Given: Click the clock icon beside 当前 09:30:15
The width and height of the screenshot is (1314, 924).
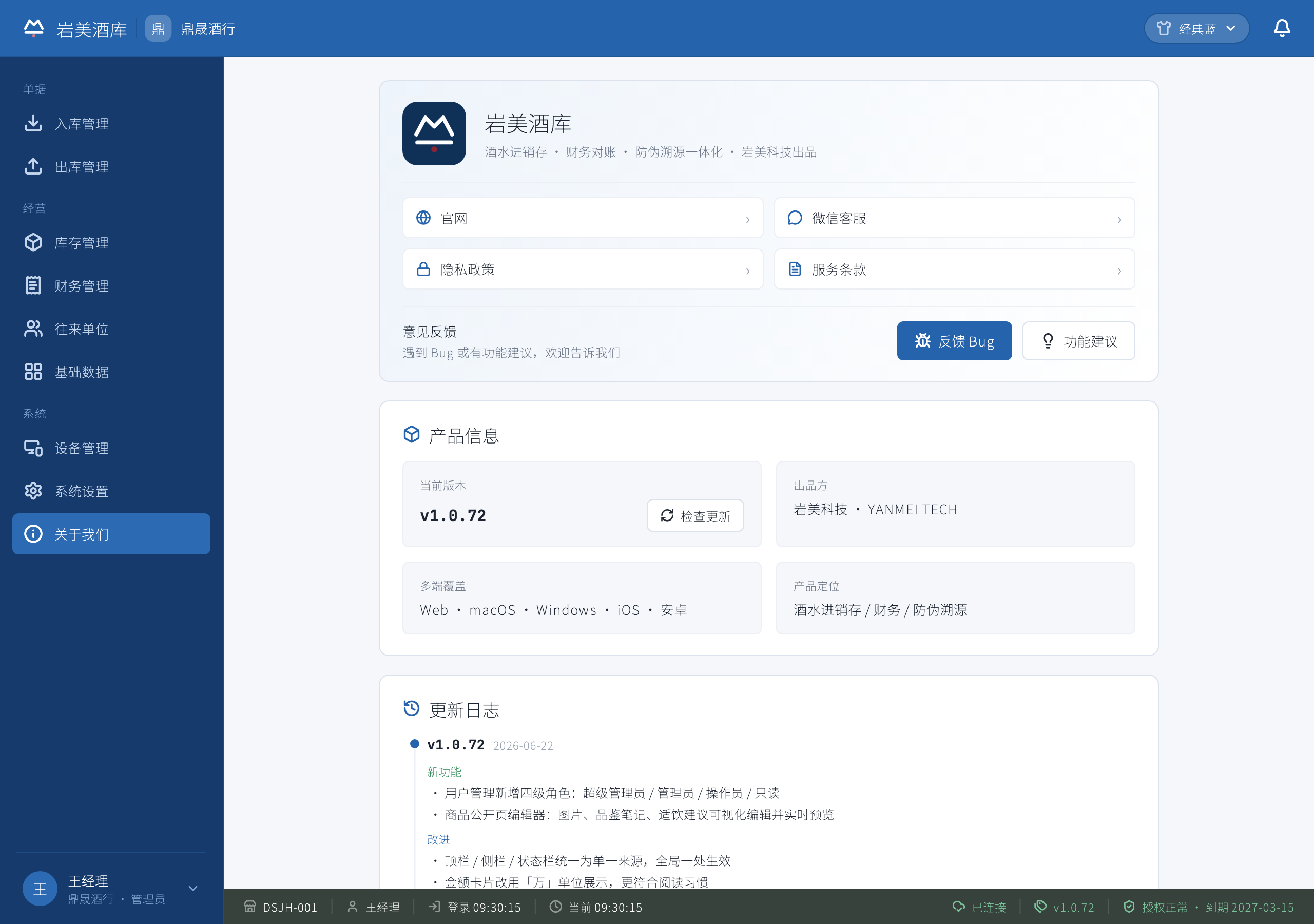Looking at the screenshot, I should 556,907.
